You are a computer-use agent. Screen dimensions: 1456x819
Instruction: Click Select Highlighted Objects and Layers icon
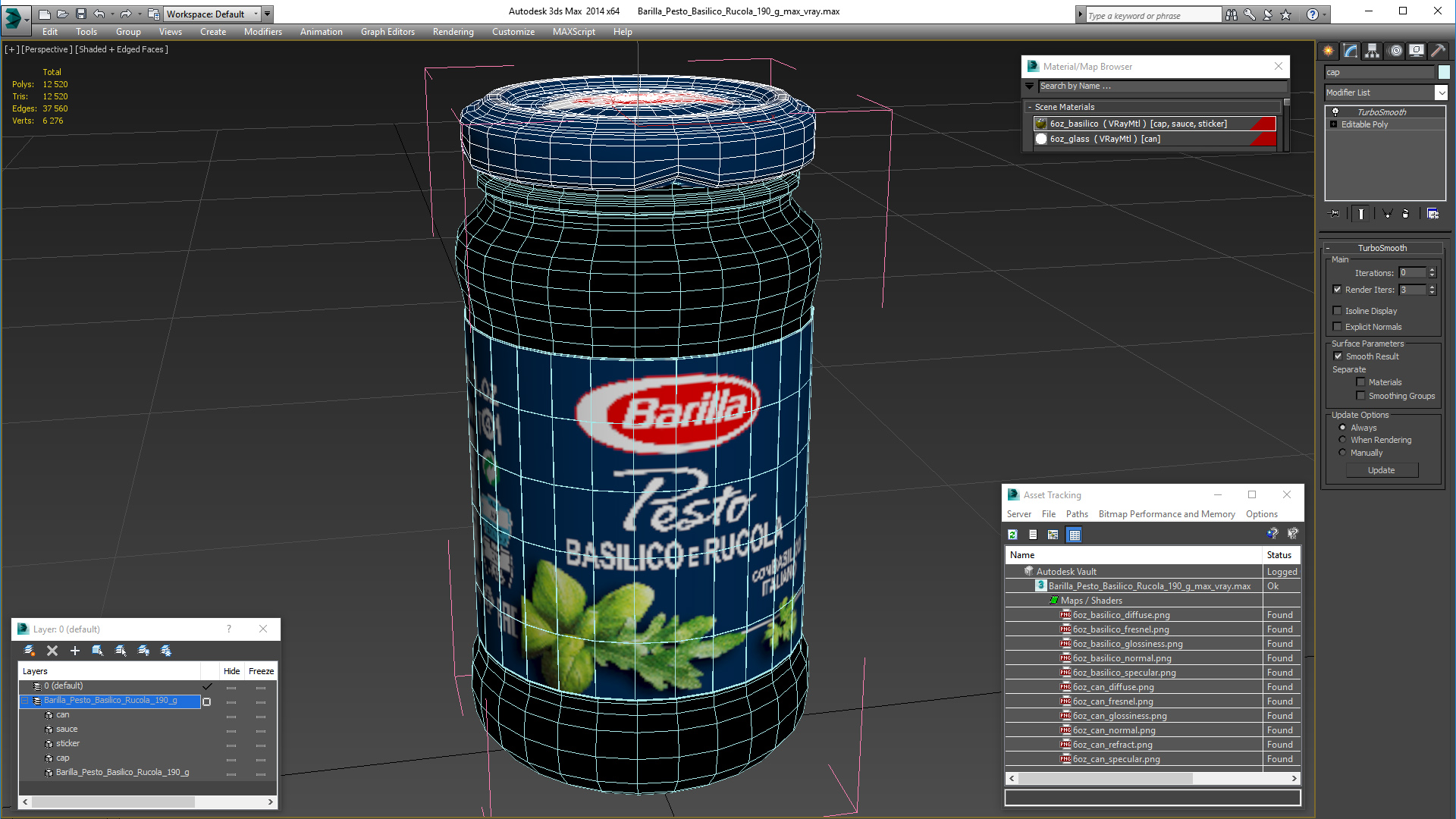[98, 651]
